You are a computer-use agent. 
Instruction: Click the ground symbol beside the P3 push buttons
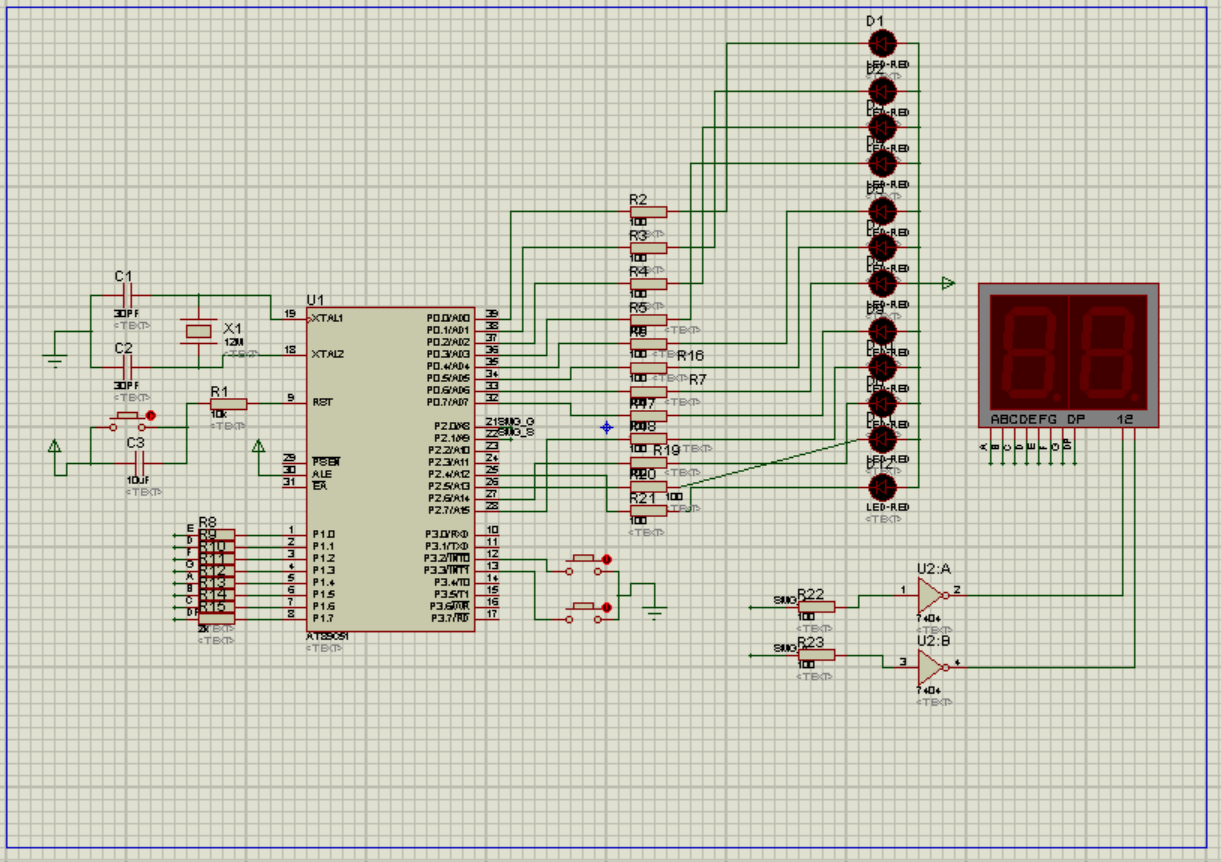coord(654,610)
